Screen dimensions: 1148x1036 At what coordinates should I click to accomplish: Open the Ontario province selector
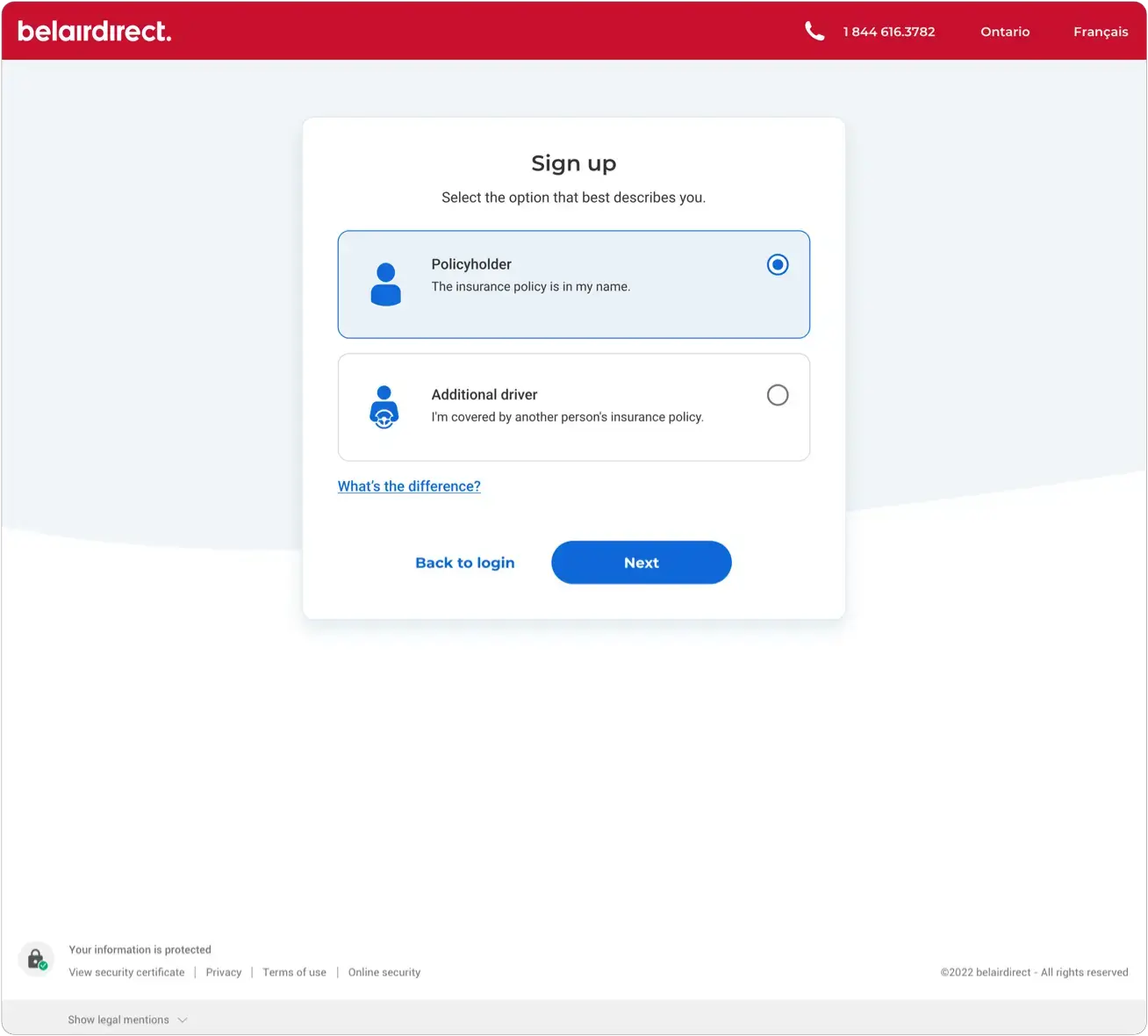pos(1005,32)
